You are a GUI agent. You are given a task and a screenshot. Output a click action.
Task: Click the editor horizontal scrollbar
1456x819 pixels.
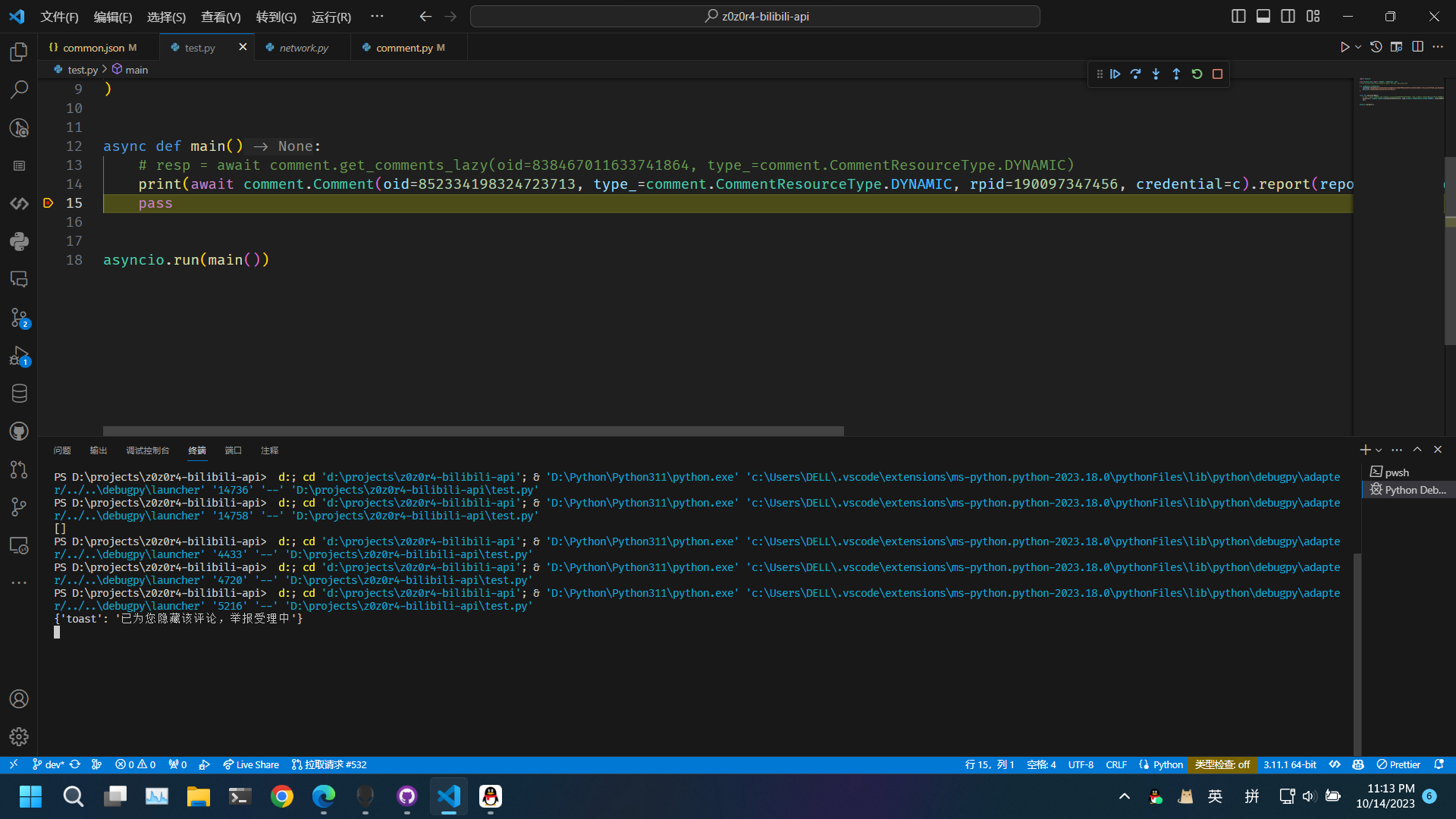click(473, 431)
